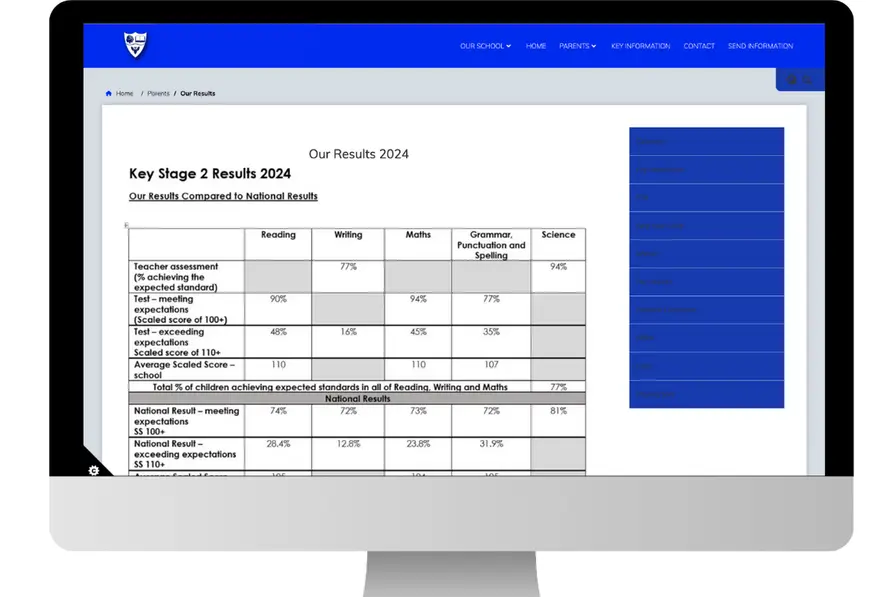
Task: Click the Our Results breadcrumb item
Action: [198, 93]
